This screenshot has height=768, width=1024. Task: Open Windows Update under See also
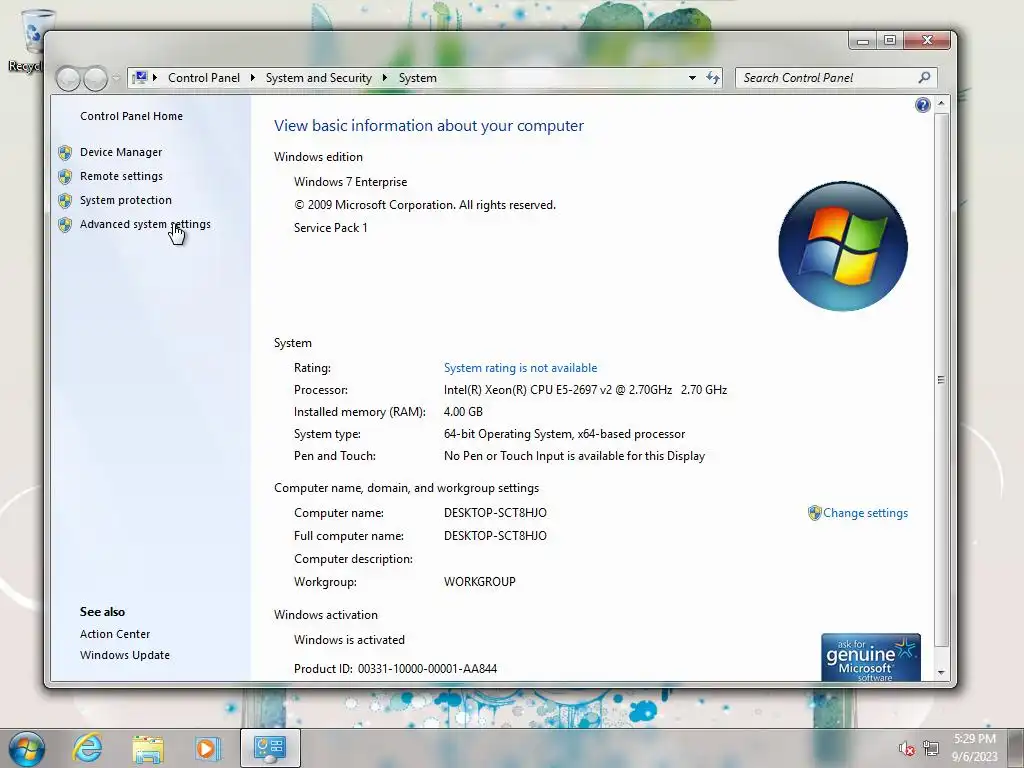pos(125,655)
